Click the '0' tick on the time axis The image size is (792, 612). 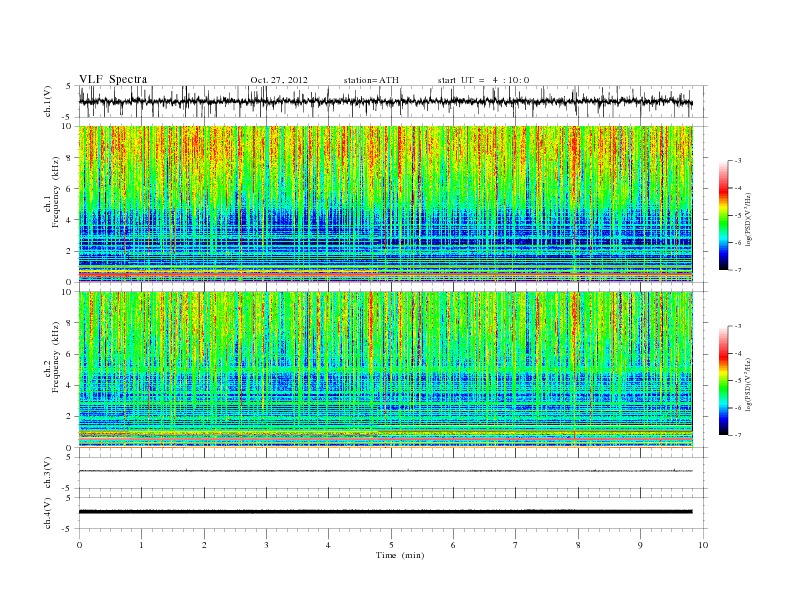pos(79,545)
